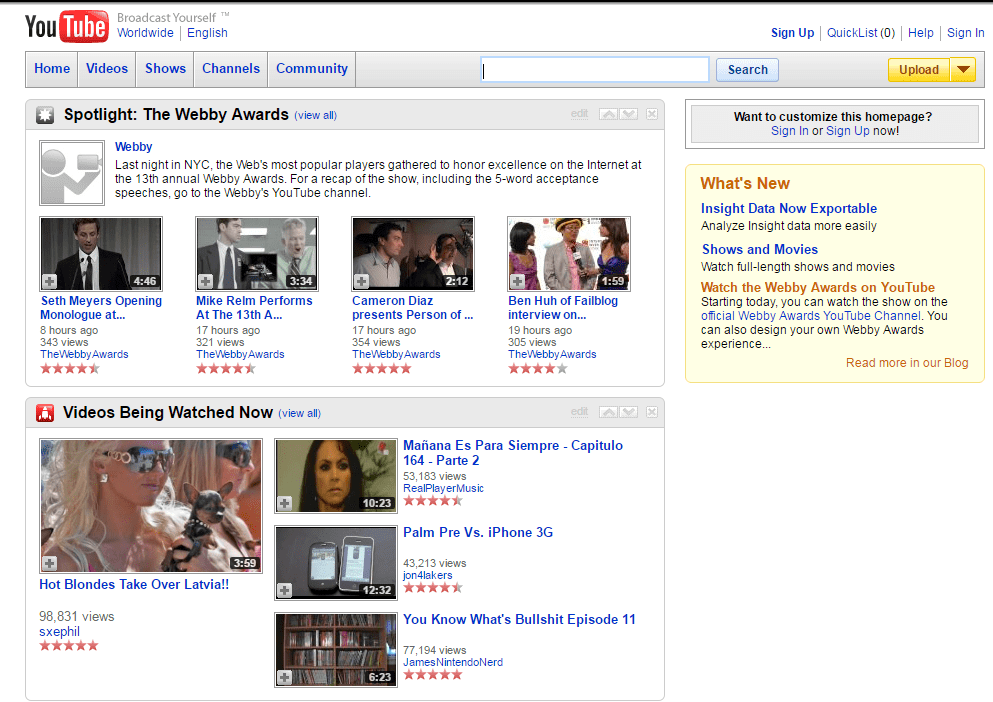Click the Videos Being Watched Now module icon
This screenshot has width=993, height=702.
pyautogui.click(x=45, y=413)
